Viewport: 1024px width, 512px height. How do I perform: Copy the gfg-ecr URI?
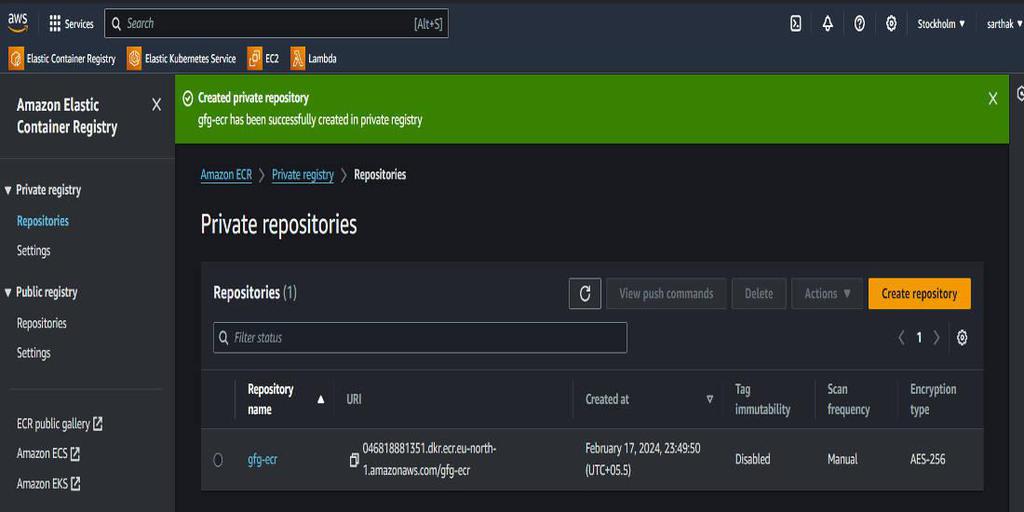pyautogui.click(x=354, y=460)
